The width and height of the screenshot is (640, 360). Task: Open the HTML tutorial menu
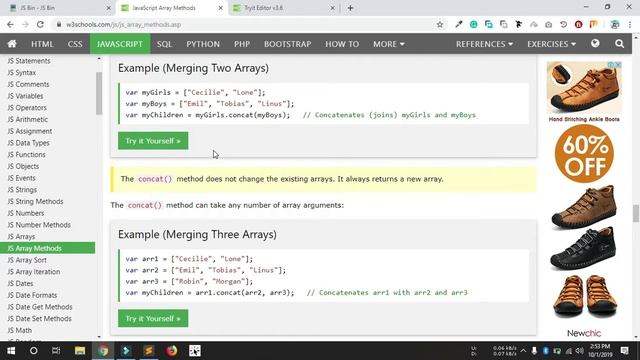coord(42,44)
